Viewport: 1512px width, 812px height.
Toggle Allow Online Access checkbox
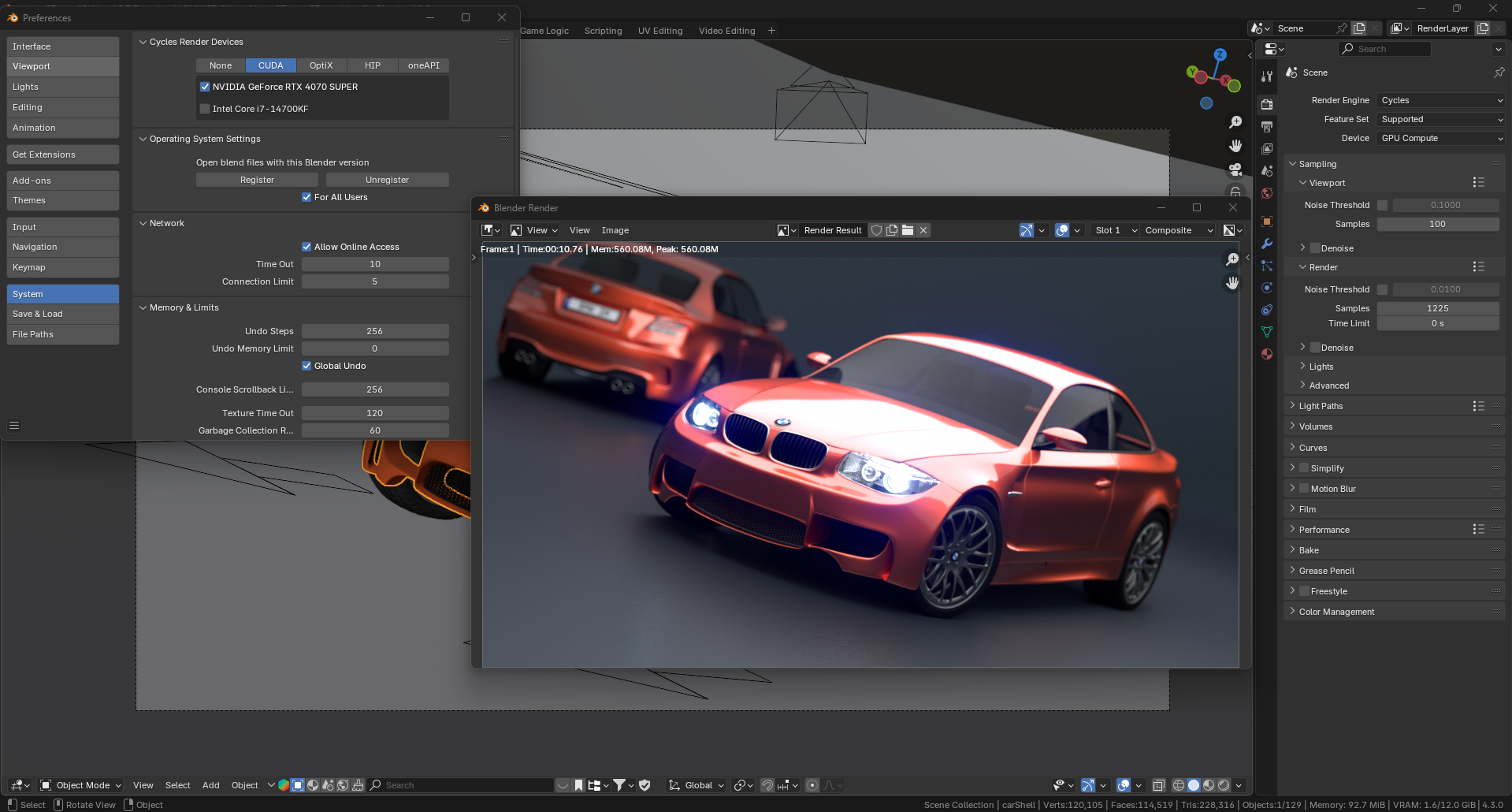click(306, 247)
